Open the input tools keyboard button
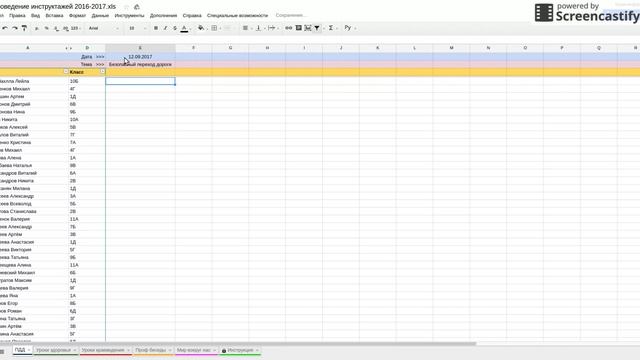 click(x=348, y=28)
